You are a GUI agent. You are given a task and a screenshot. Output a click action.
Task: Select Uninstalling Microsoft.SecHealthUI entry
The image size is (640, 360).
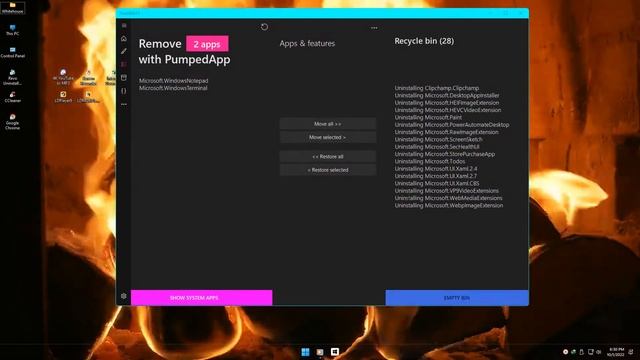click(x=437, y=147)
